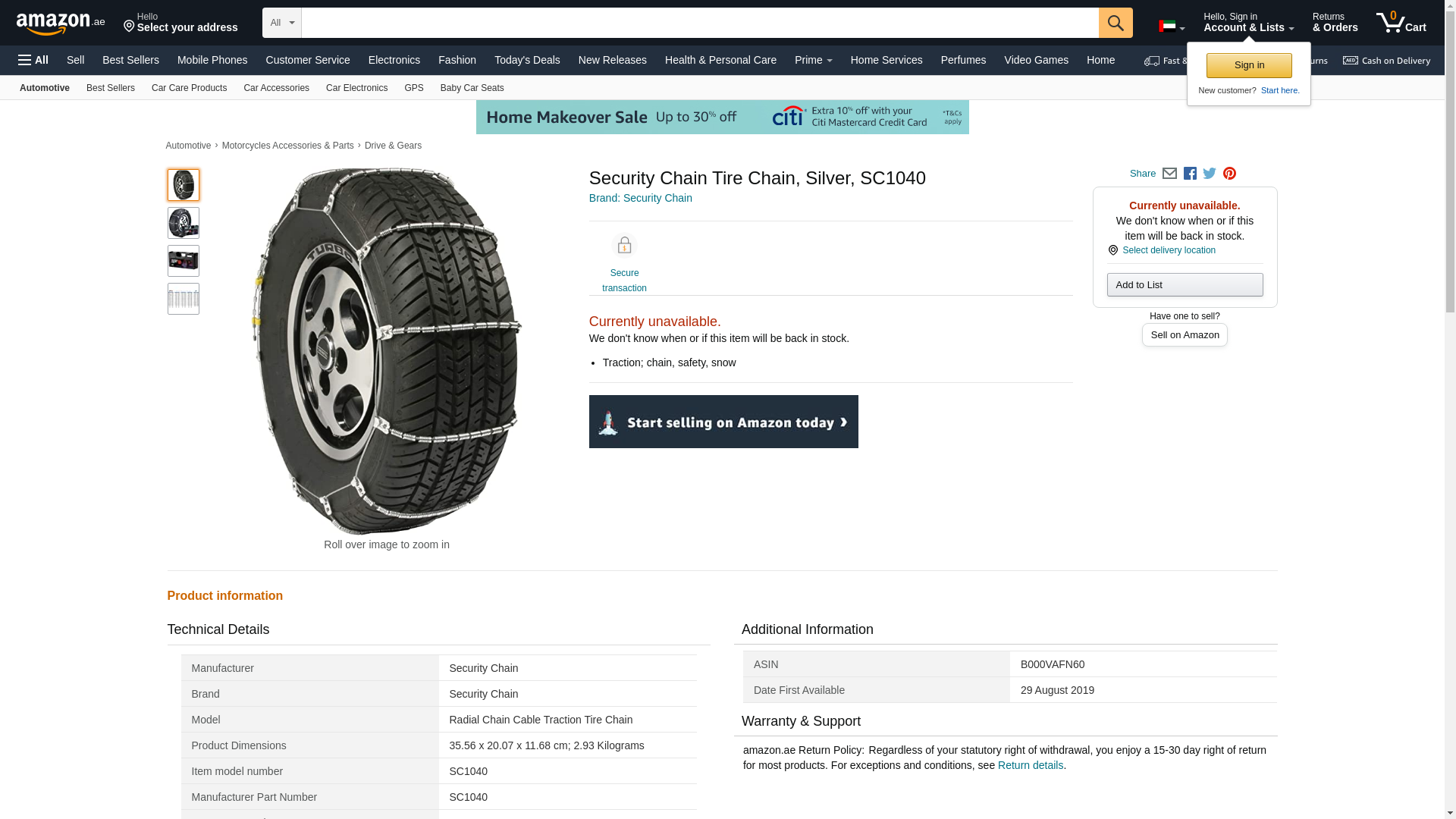This screenshot has height=819, width=1456.
Task: Click the yellow Sign in button
Action: pos(1249,65)
